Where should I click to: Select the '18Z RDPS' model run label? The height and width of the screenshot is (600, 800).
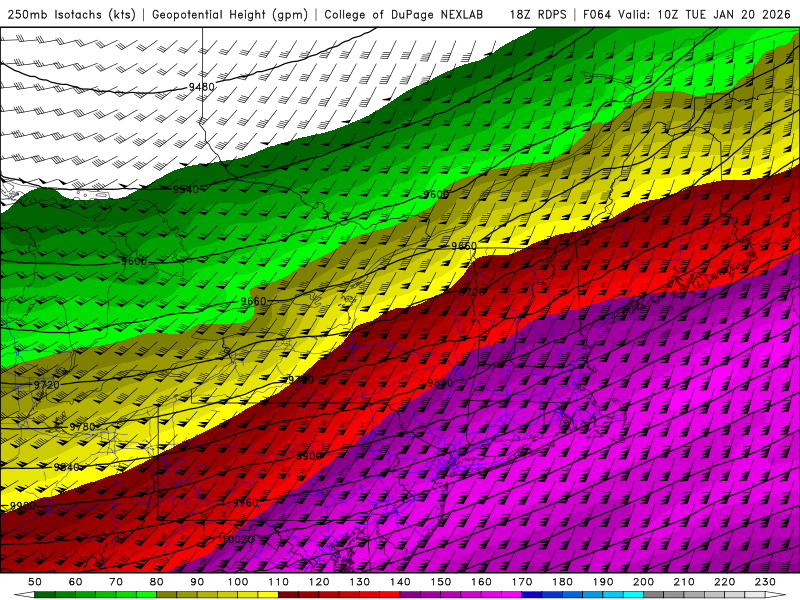tap(538, 14)
